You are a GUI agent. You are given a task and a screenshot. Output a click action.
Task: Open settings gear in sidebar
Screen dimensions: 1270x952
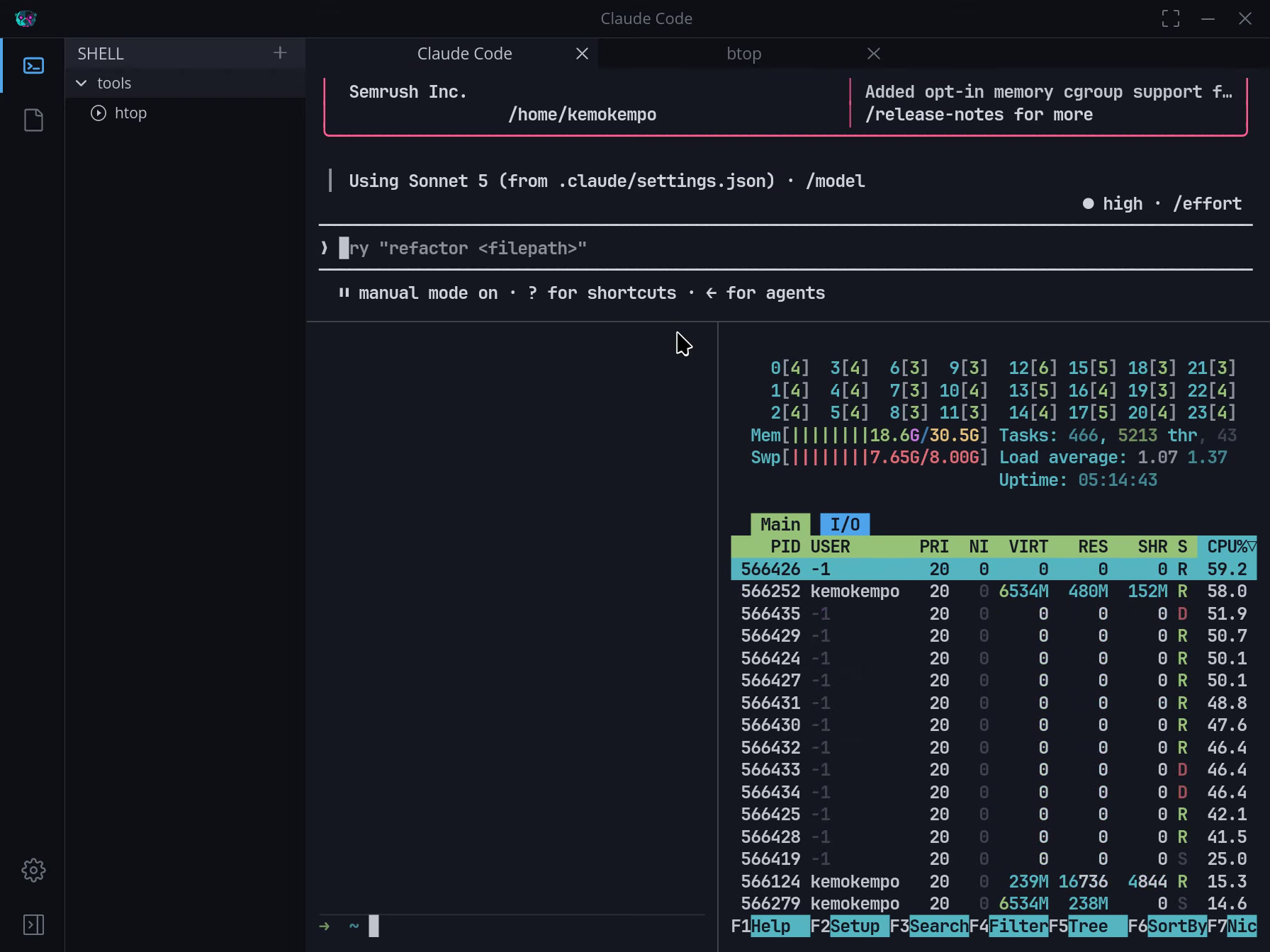pyautogui.click(x=33, y=871)
